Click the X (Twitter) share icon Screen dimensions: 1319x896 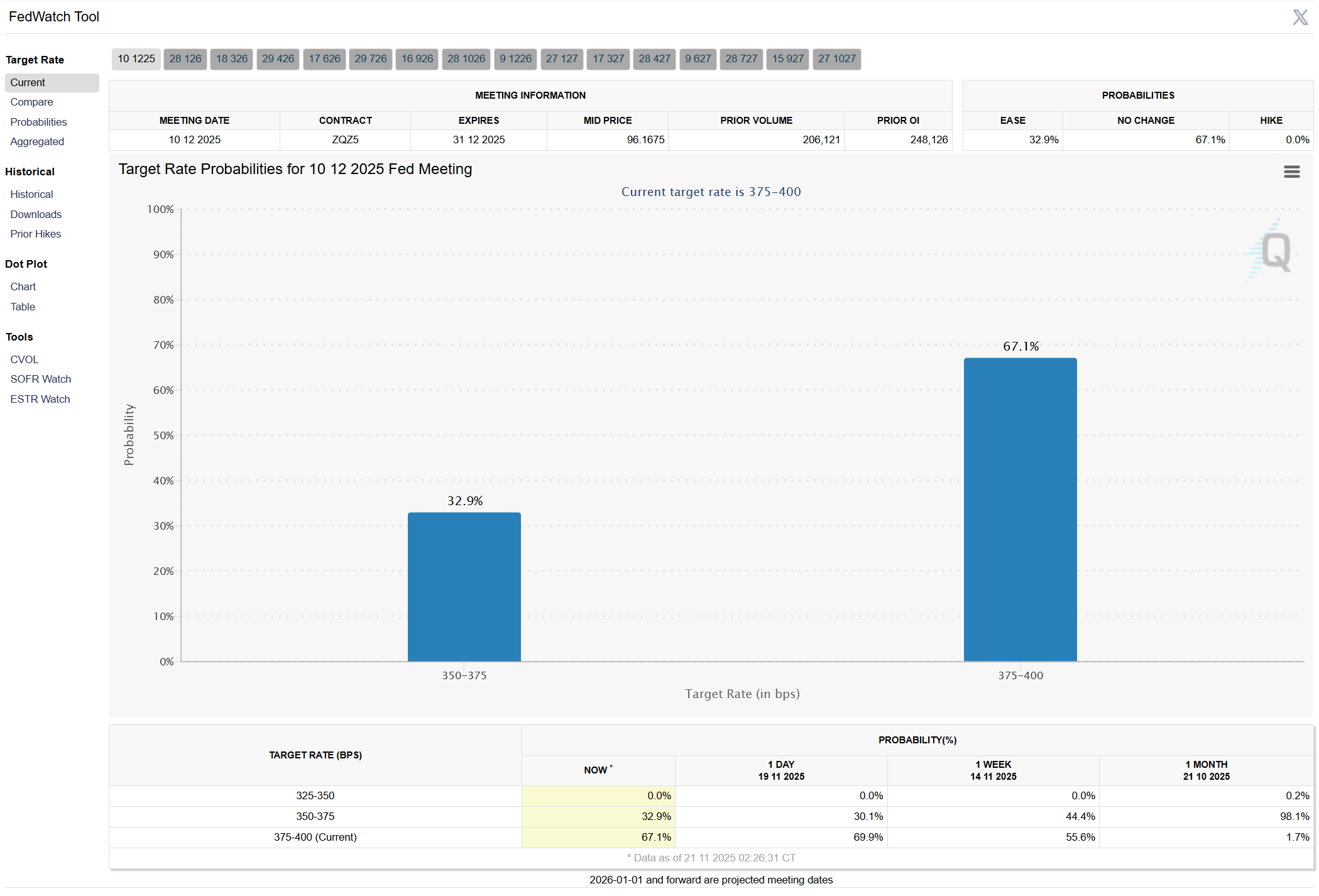1300,17
